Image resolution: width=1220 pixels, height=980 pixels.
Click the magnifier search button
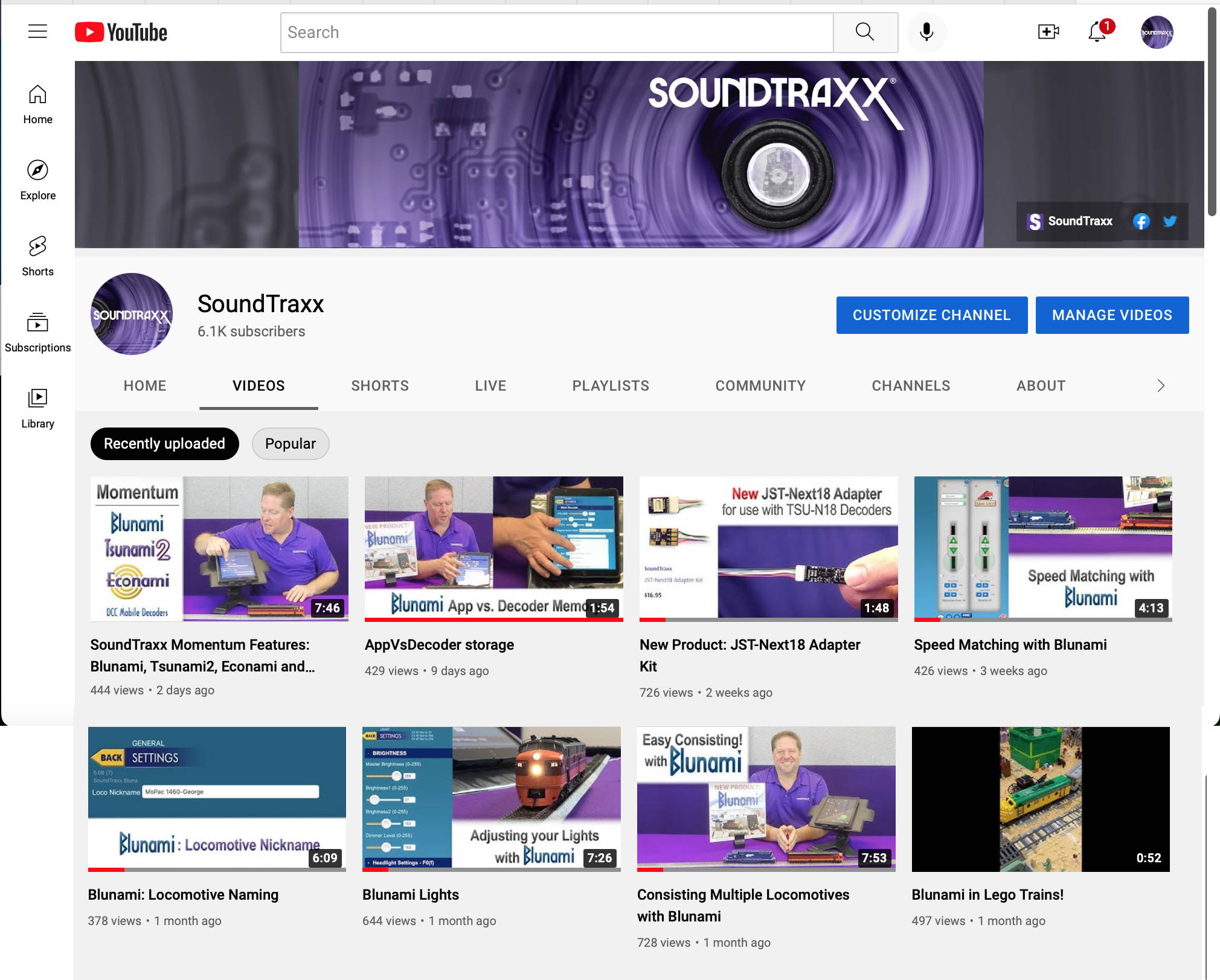(865, 32)
